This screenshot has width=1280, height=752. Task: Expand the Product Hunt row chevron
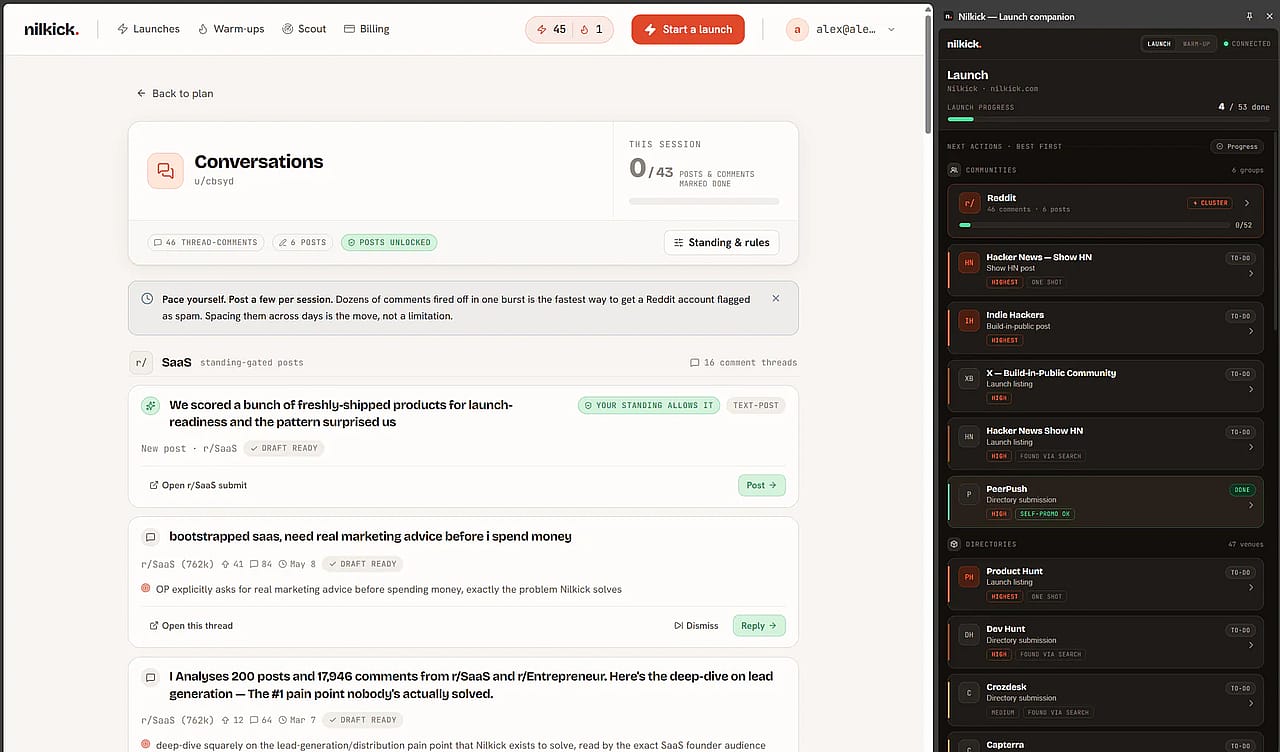pyautogui.click(x=1251, y=587)
